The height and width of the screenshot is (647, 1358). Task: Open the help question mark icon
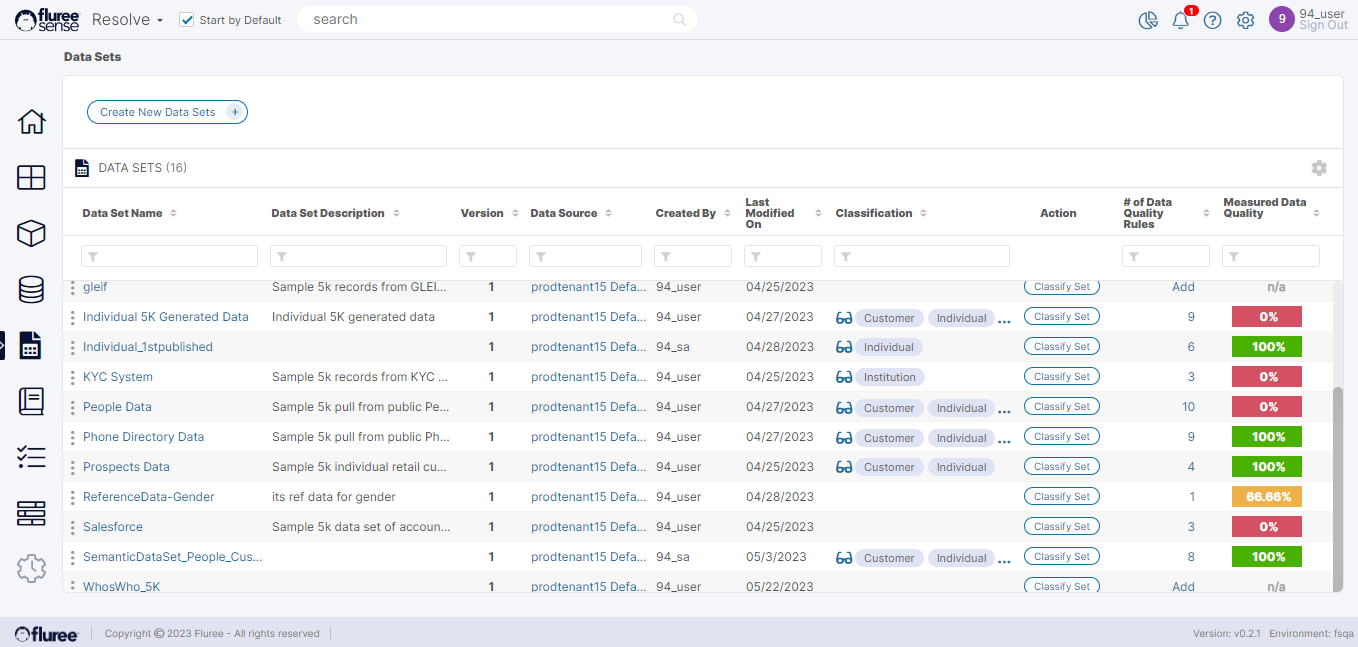1212,20
